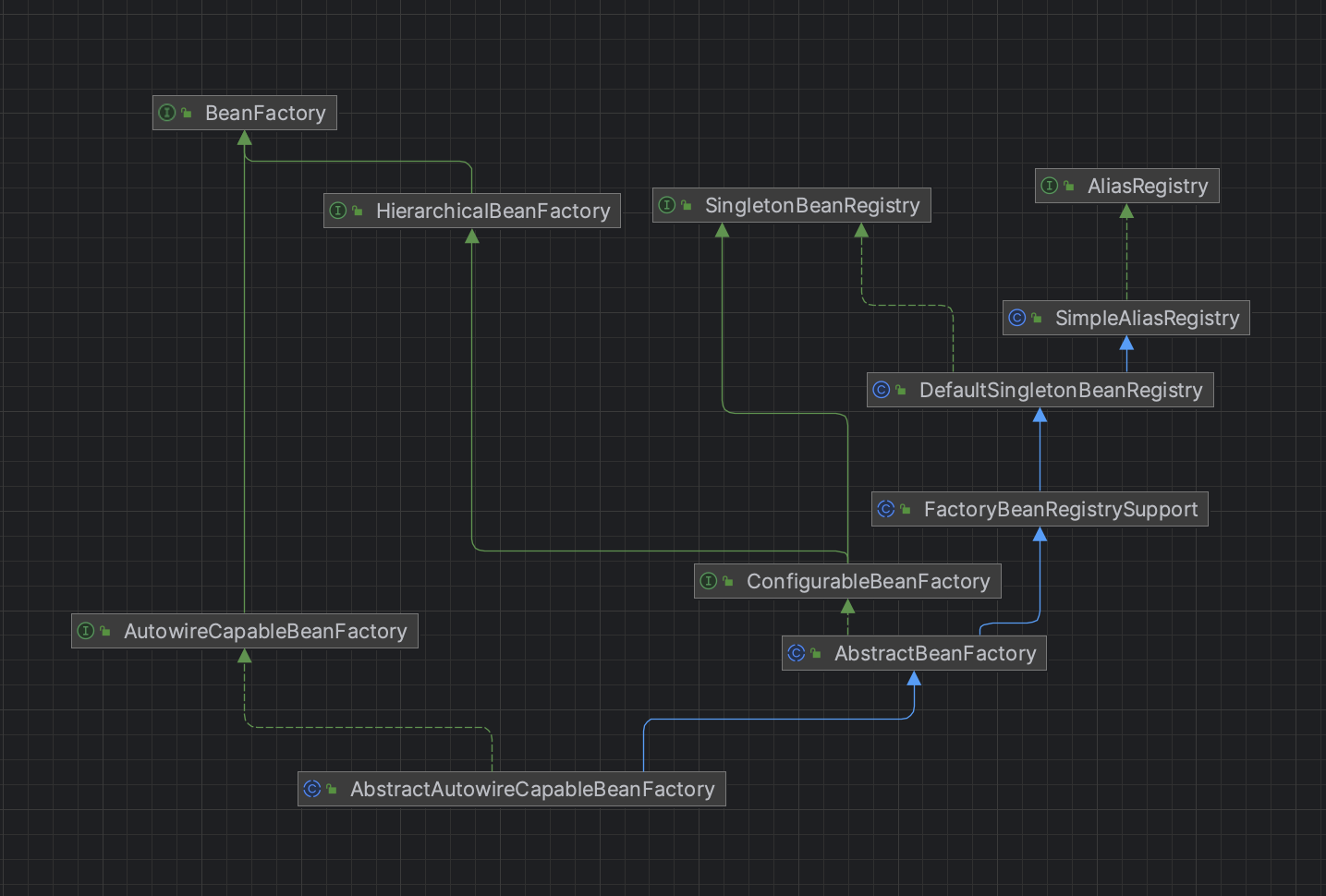Select the AutowireCapableBeanFactory label

pyautogui.click(x=265, y=631)
